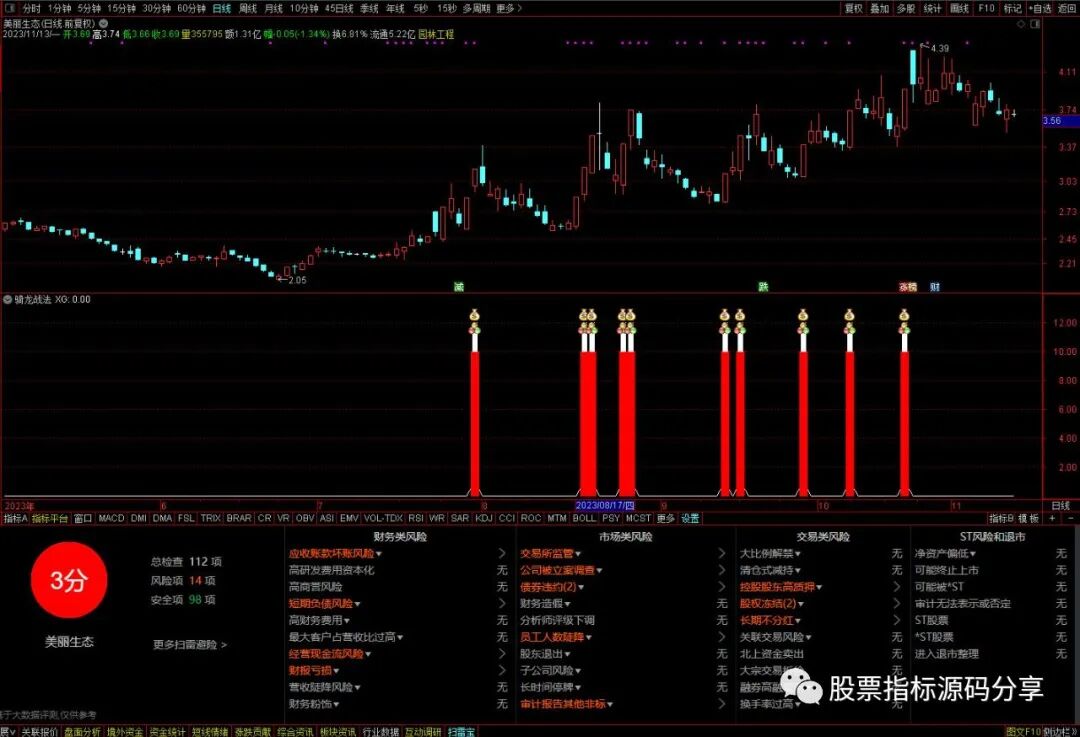
Task: Expand the 短期负债风险 dropdown
Action: [x=324, y=603]
